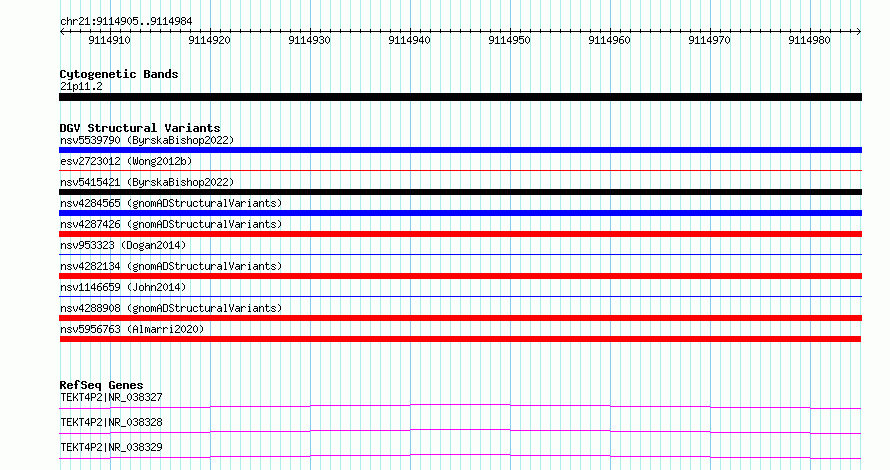Click ruler position 9114910

click(109, 40)
